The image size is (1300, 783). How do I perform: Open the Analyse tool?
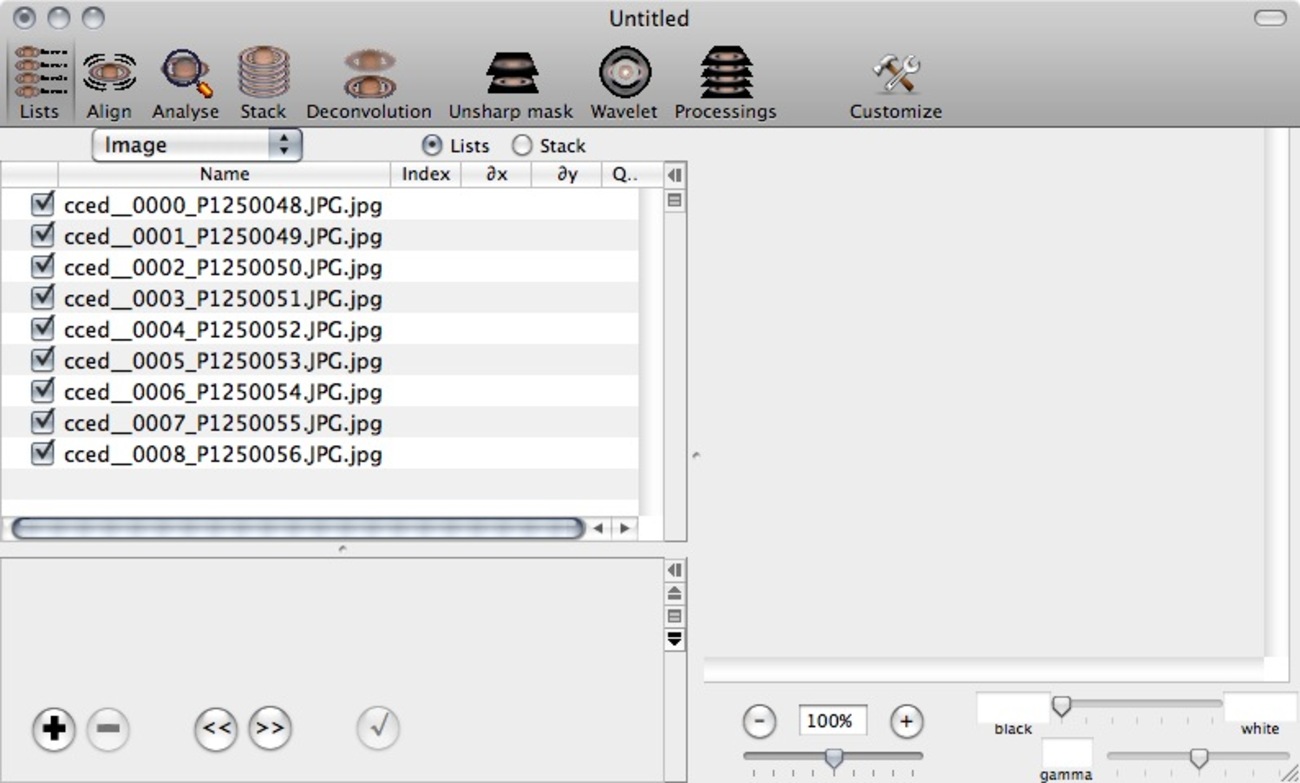tap(186, 83)
